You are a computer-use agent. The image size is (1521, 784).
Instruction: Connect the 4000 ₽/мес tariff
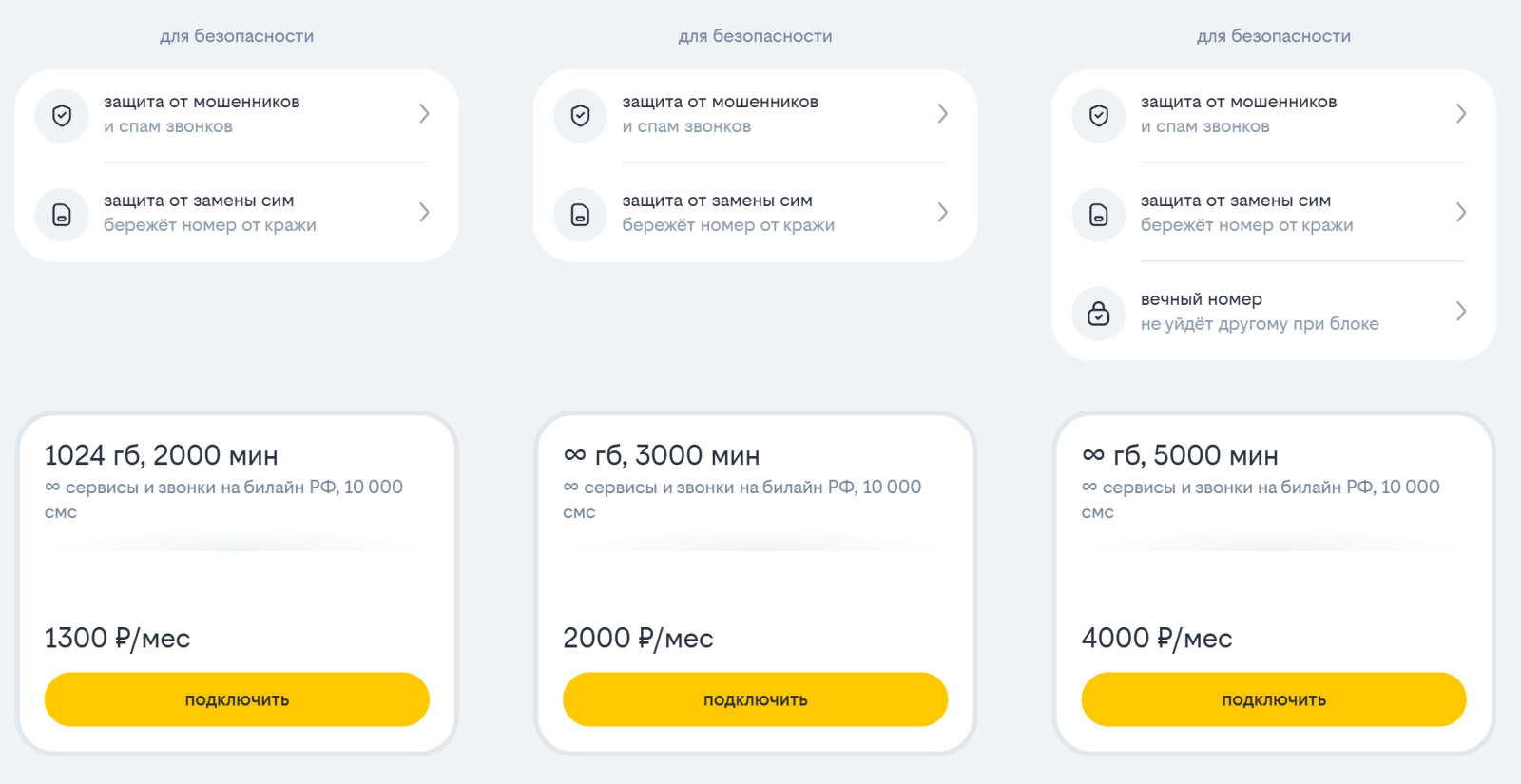[1274, 699]
